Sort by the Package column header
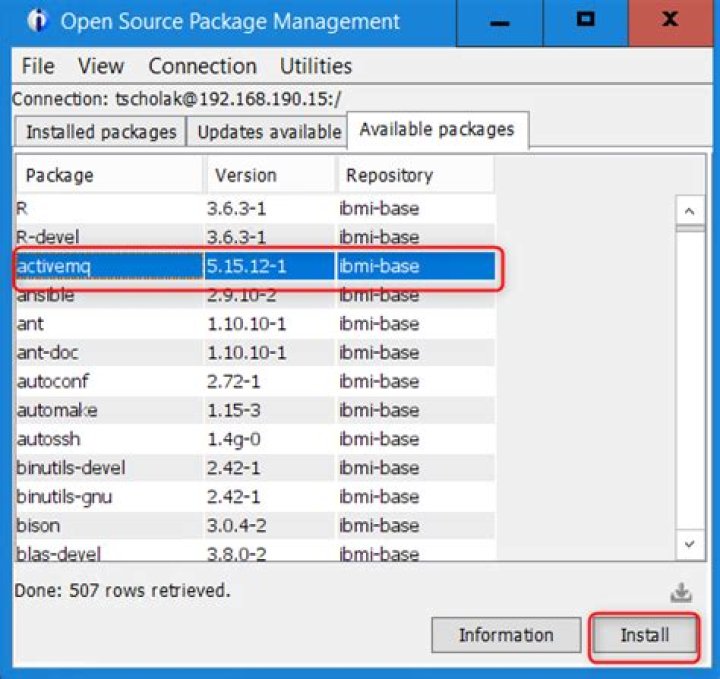This screenshot has width=720, height=679. pos(108,175)
